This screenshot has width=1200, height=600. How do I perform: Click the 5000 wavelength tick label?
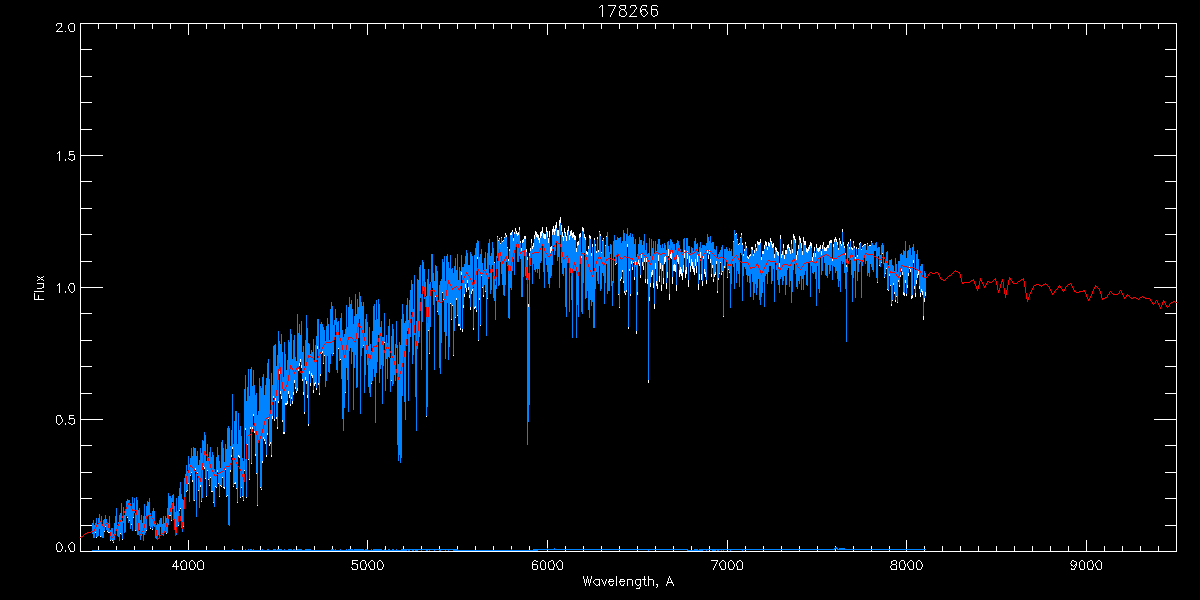(x=368, y=565)
